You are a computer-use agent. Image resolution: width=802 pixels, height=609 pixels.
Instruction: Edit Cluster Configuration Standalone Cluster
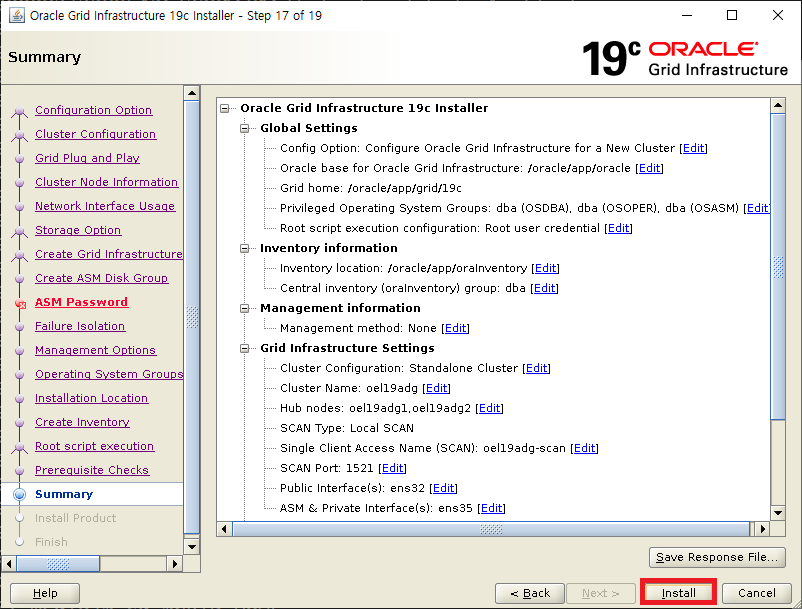click(x=537, y=368)
